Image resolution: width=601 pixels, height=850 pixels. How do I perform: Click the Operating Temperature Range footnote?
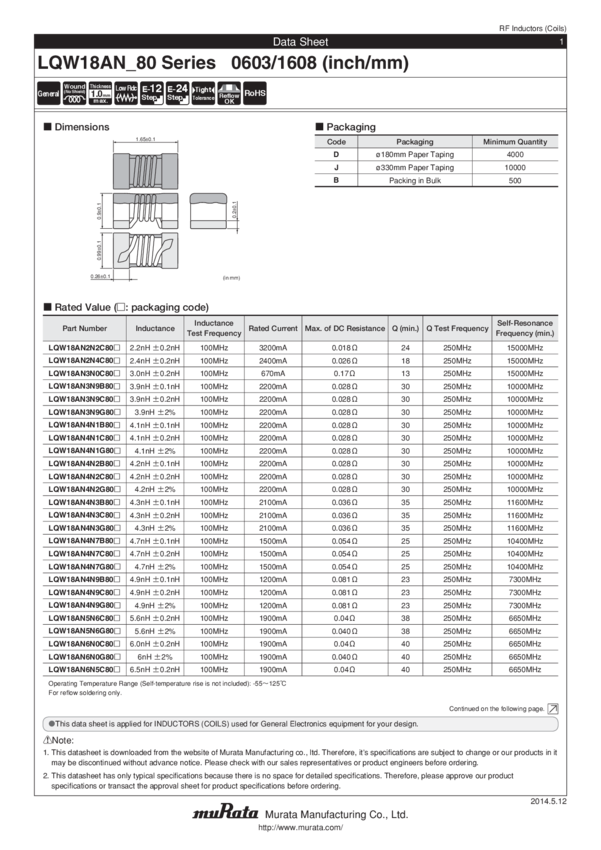[x=167, y=684]
